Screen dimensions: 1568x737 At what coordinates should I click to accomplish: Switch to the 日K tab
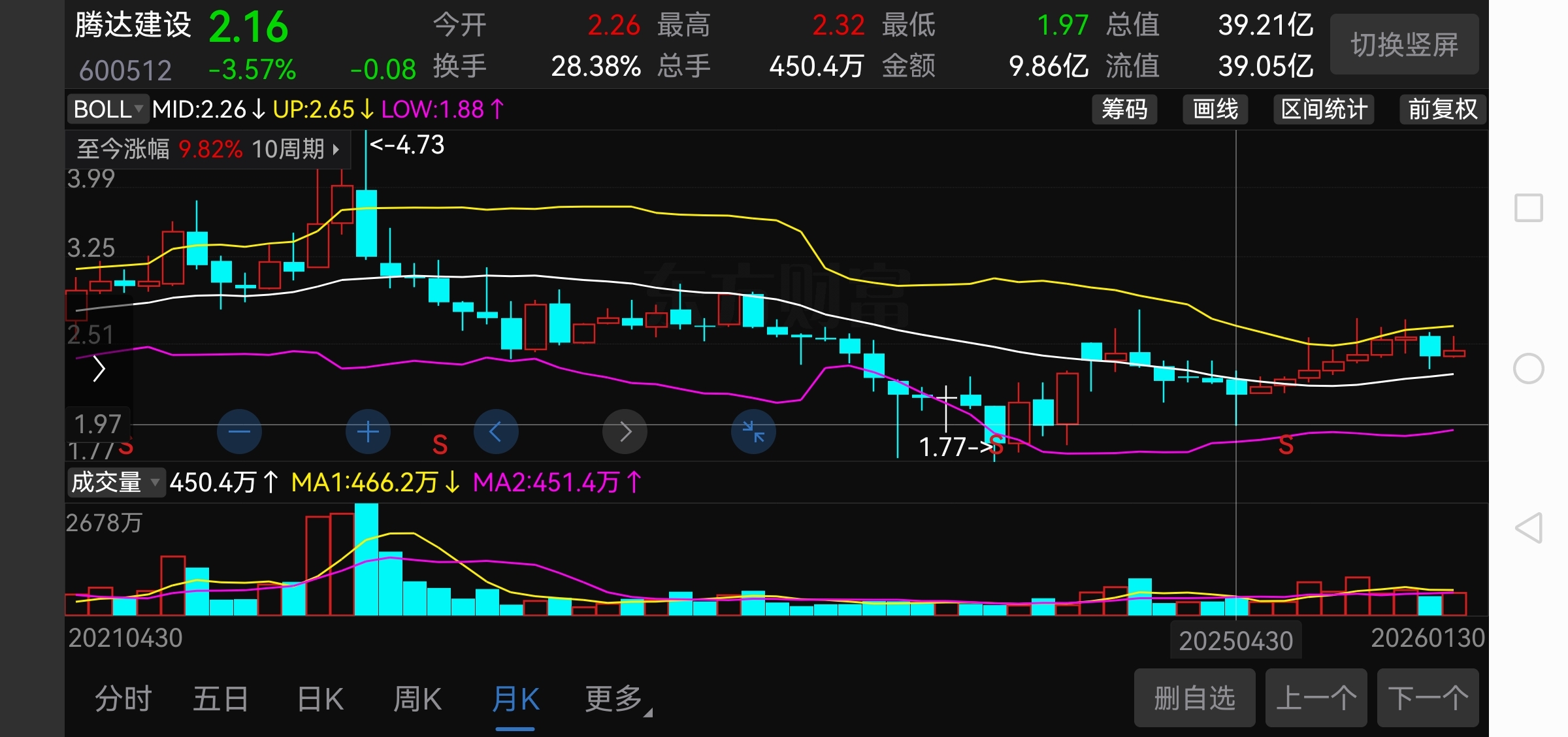(x=320, y=699)
